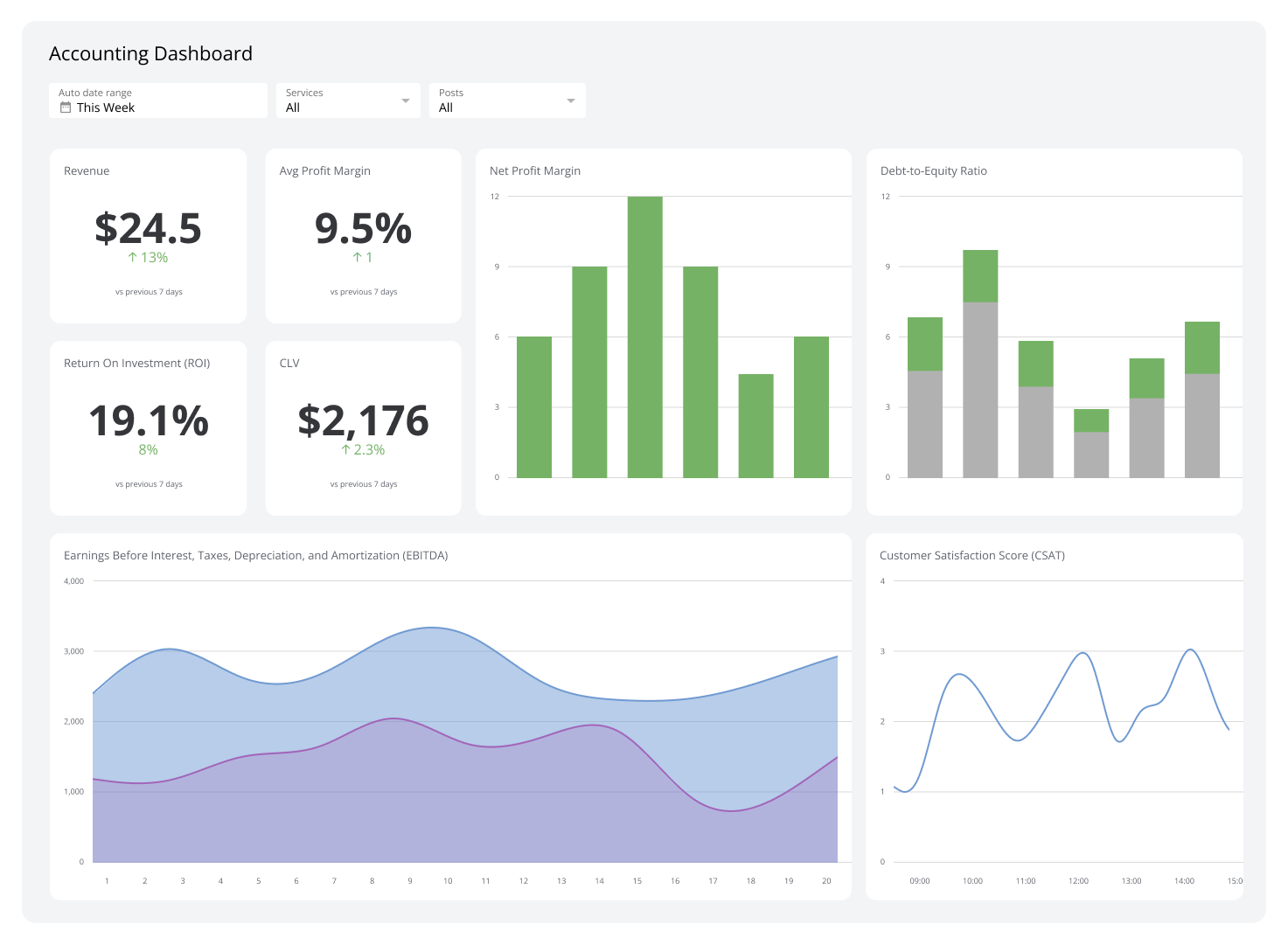1288x944 pixels.
Task: Click the tallest bar in Net Profit Margin chart
Action: 644,337
